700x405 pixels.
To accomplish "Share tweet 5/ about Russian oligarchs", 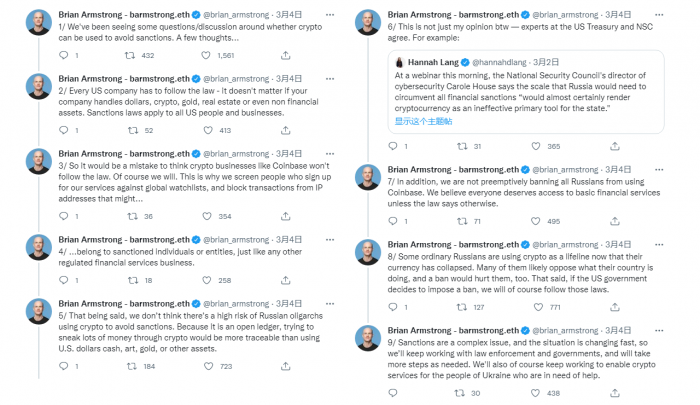I will (x=283, y=367).
